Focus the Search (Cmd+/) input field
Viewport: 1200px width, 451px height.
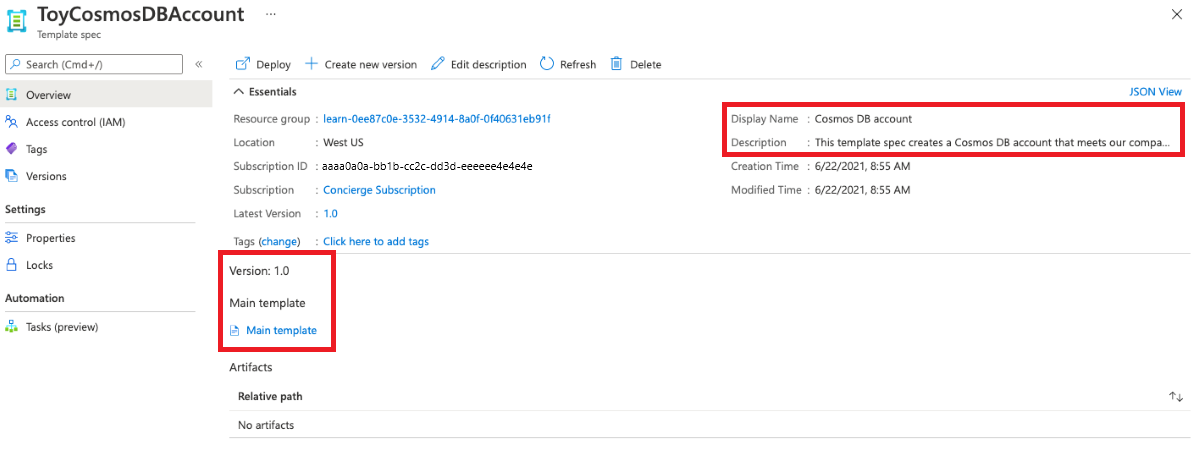[x=94, y=64]
